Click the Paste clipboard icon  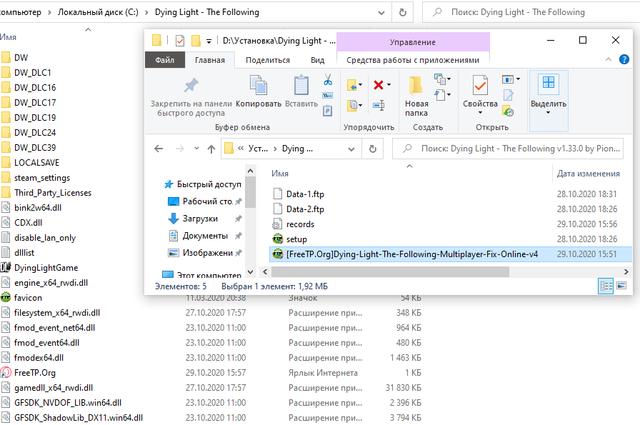click(301, 85)
